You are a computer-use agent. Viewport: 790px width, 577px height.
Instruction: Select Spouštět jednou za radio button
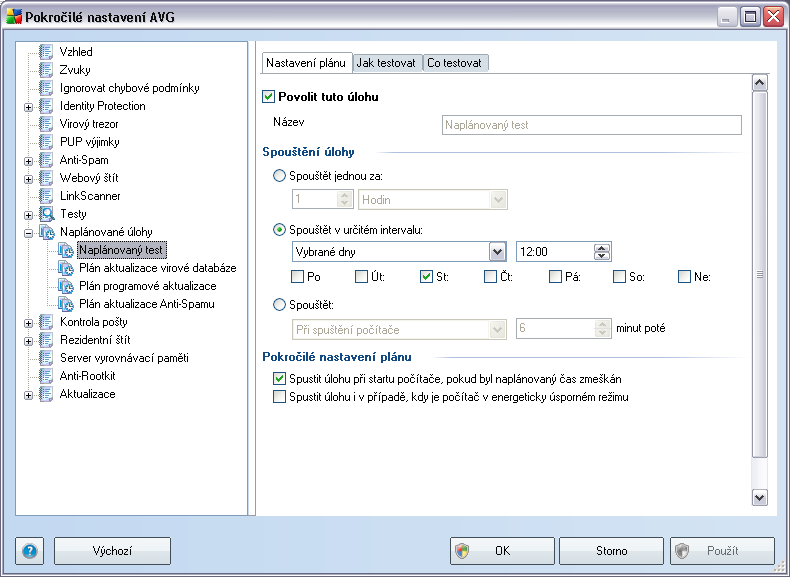279,176
